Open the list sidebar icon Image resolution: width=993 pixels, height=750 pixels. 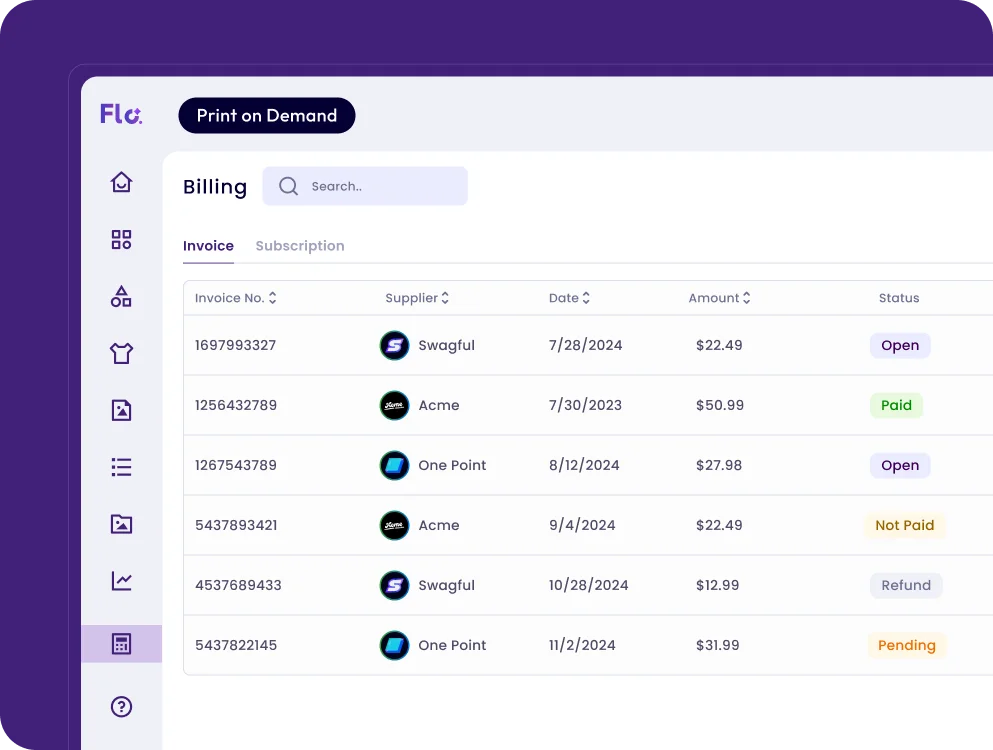pyautogui.click(x=121, y=467)
